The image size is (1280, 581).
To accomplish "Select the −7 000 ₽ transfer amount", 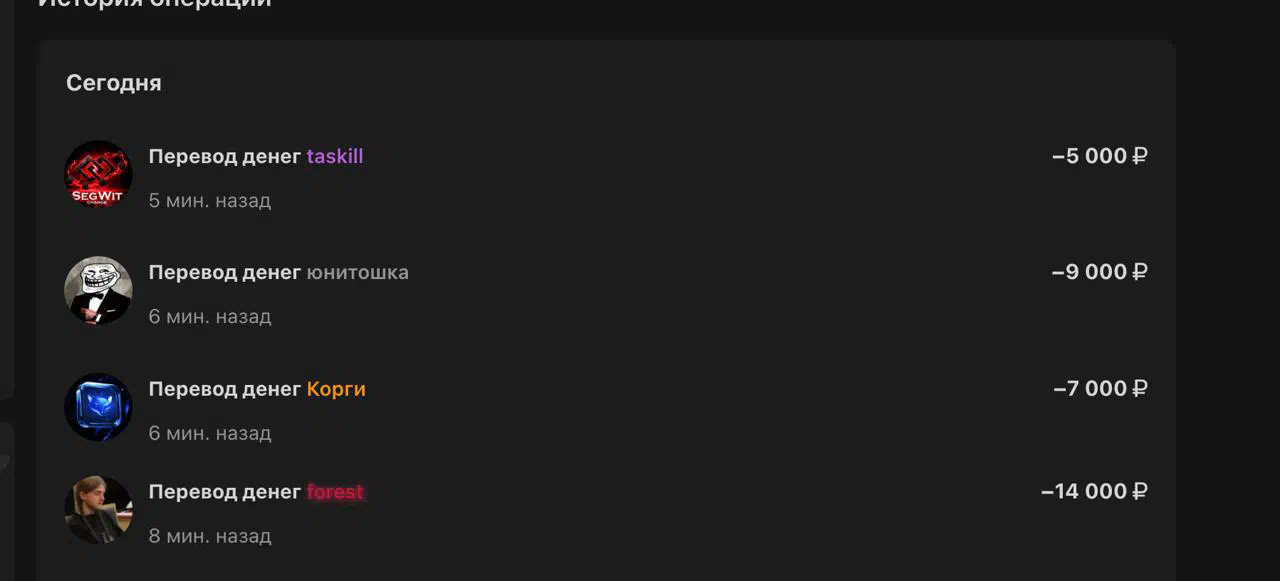I will [x=1100, y=389].
